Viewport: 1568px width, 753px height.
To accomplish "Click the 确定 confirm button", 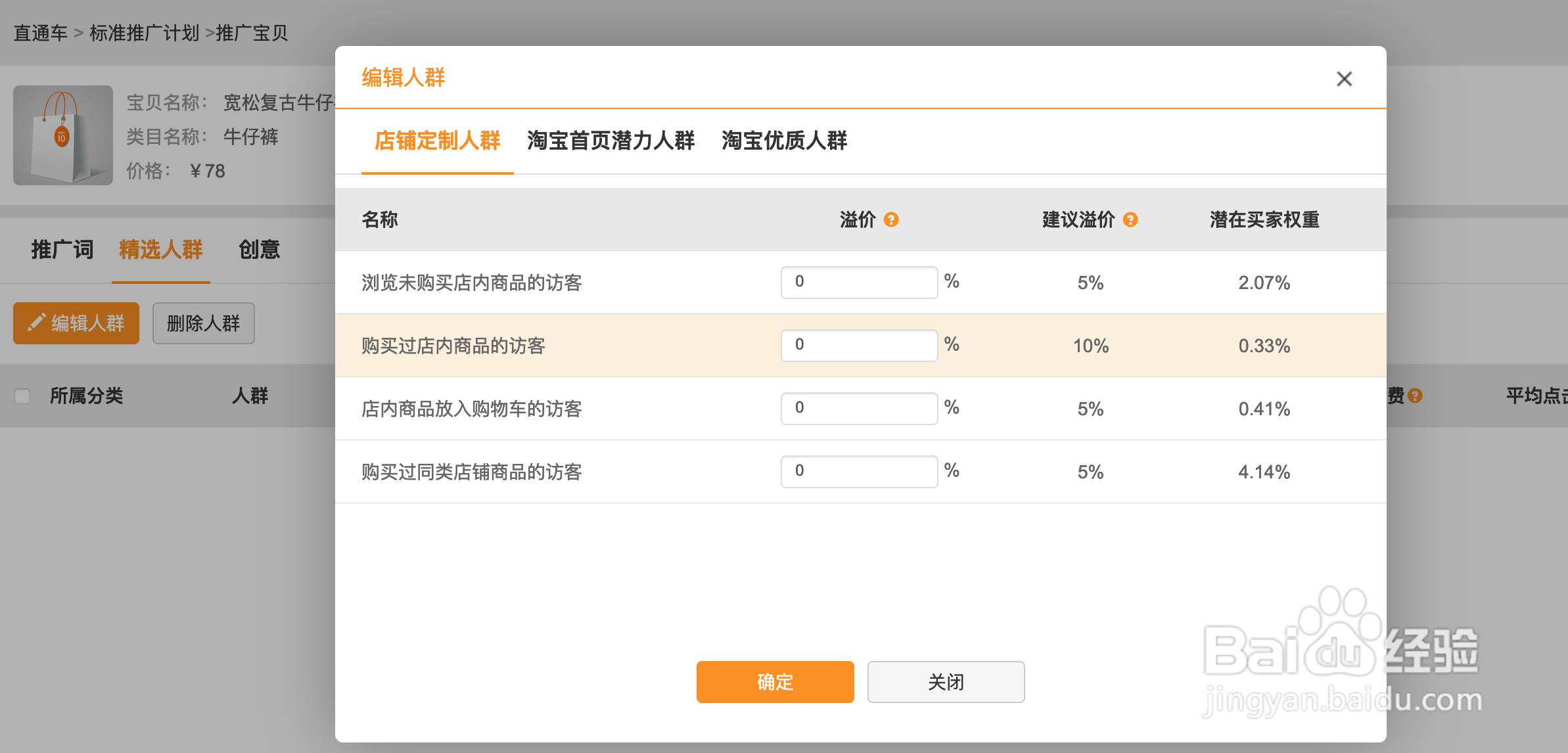I will (774, 682).
